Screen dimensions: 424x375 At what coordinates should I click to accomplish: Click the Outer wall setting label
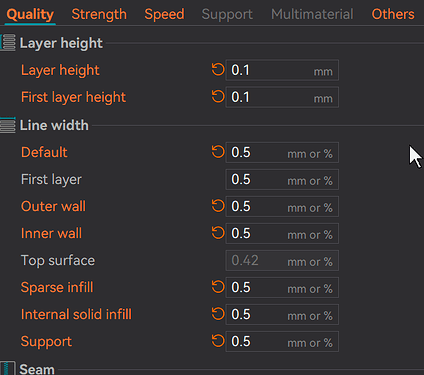(x=53, y=206)
